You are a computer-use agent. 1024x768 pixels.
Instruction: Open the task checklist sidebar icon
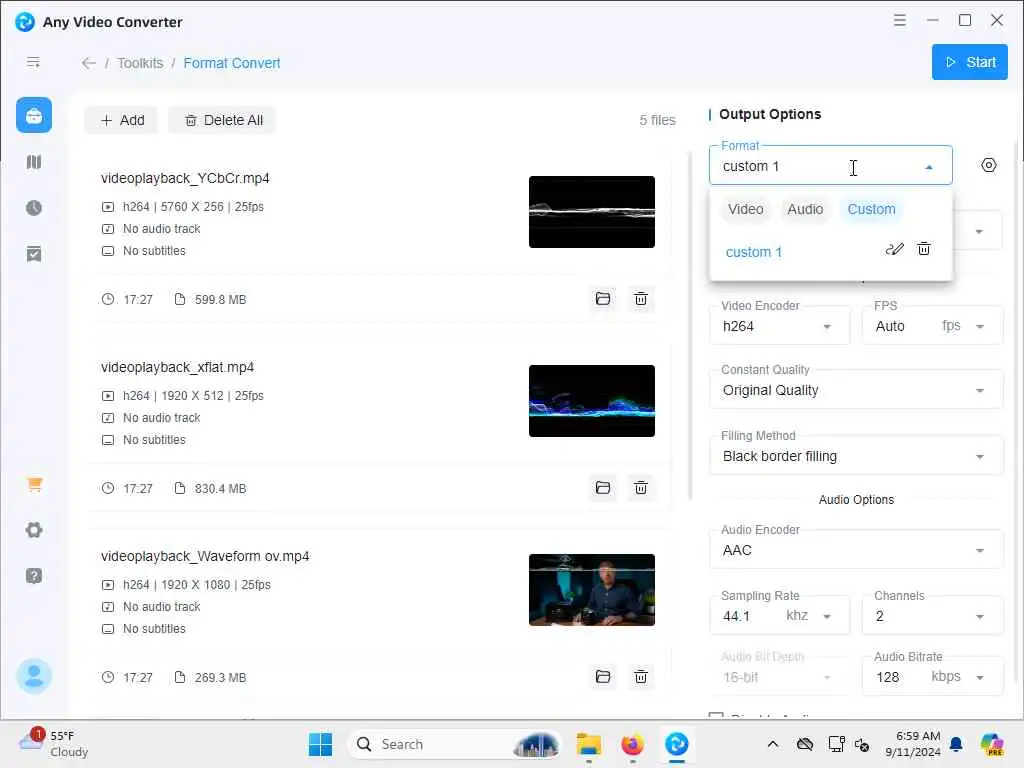34,254
